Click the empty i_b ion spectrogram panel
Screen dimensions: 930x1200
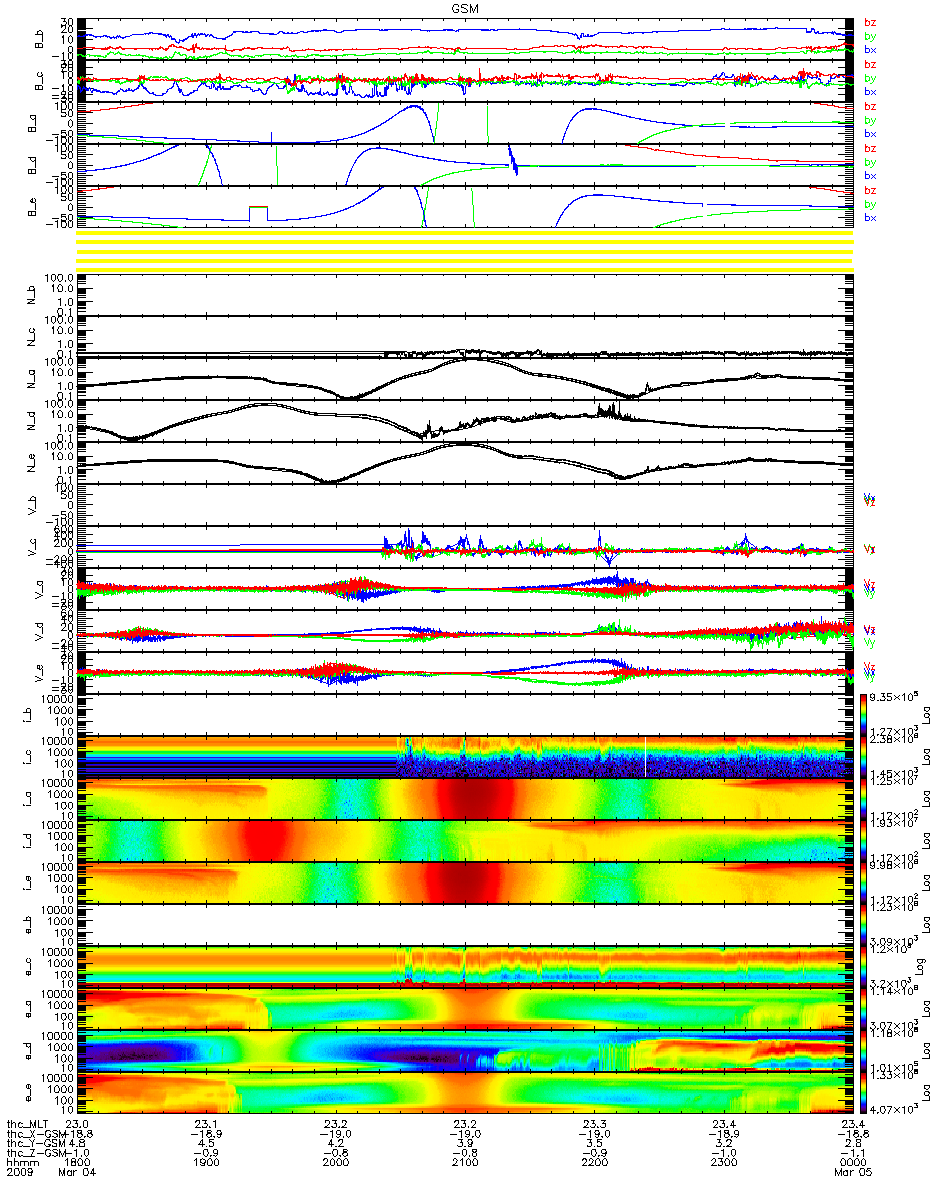point(466,715)
